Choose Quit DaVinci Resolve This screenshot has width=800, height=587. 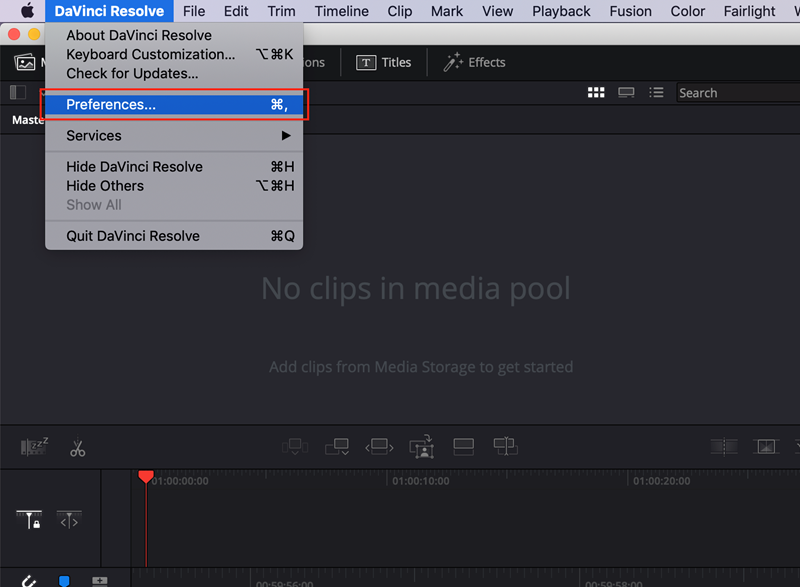[174, 236]
